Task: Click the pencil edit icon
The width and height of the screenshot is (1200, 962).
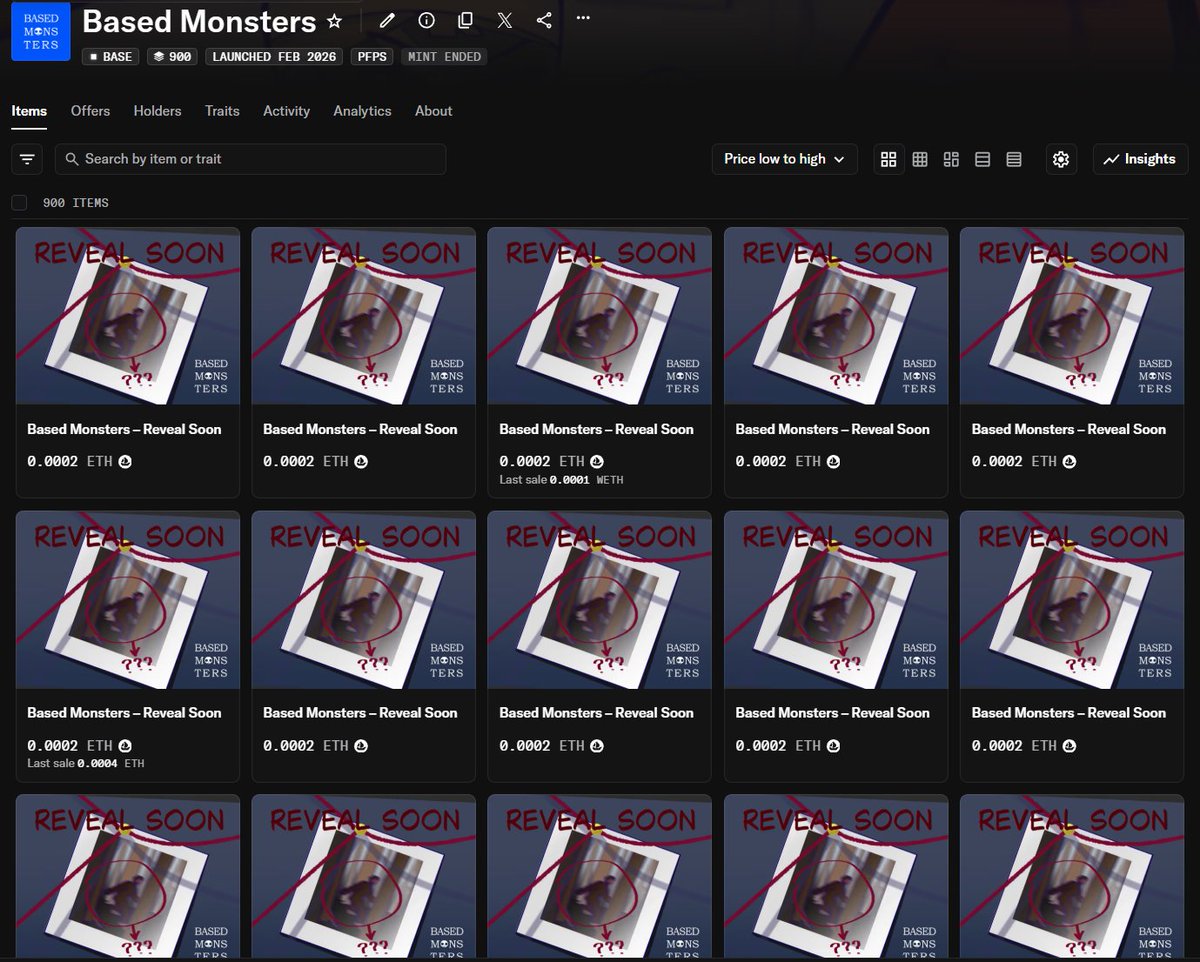Action: point(387,21)
